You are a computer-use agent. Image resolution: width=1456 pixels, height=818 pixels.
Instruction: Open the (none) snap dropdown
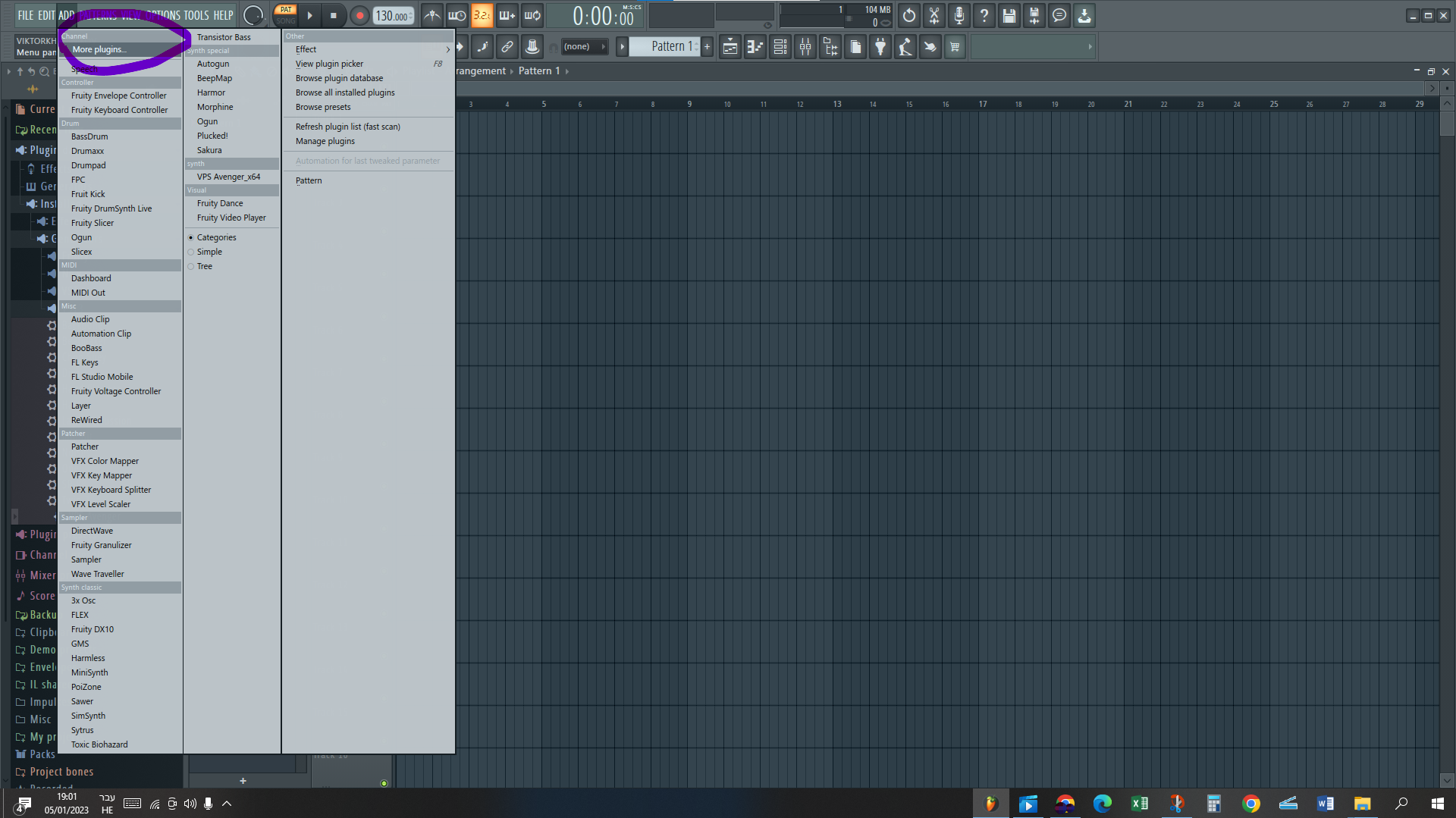[x=584, y=47]
